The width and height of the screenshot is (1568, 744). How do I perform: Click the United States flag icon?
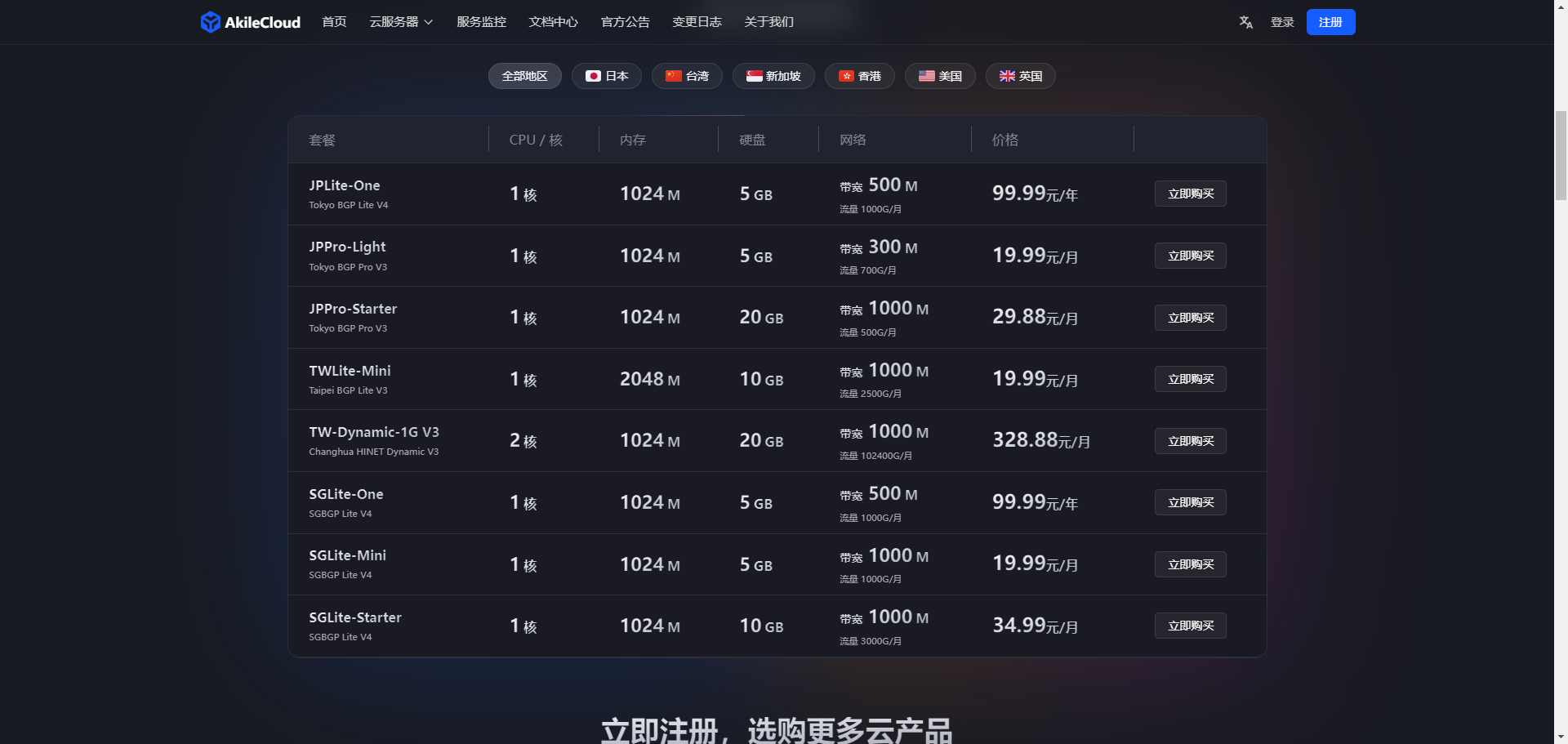[926, 76]
